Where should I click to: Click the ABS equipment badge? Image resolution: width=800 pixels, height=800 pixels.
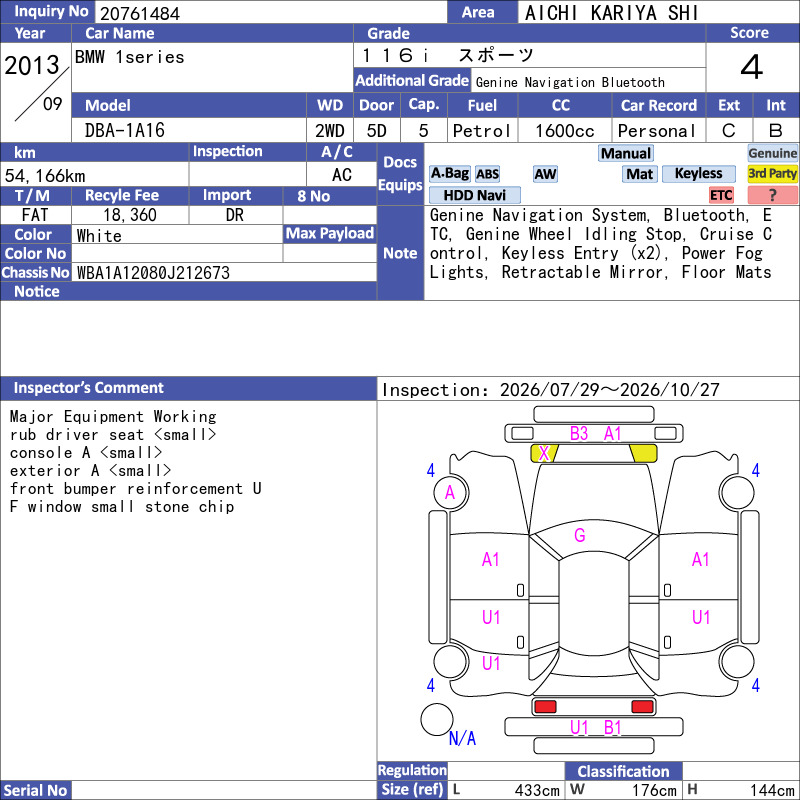pyautogui.click(x=487, y=174)
